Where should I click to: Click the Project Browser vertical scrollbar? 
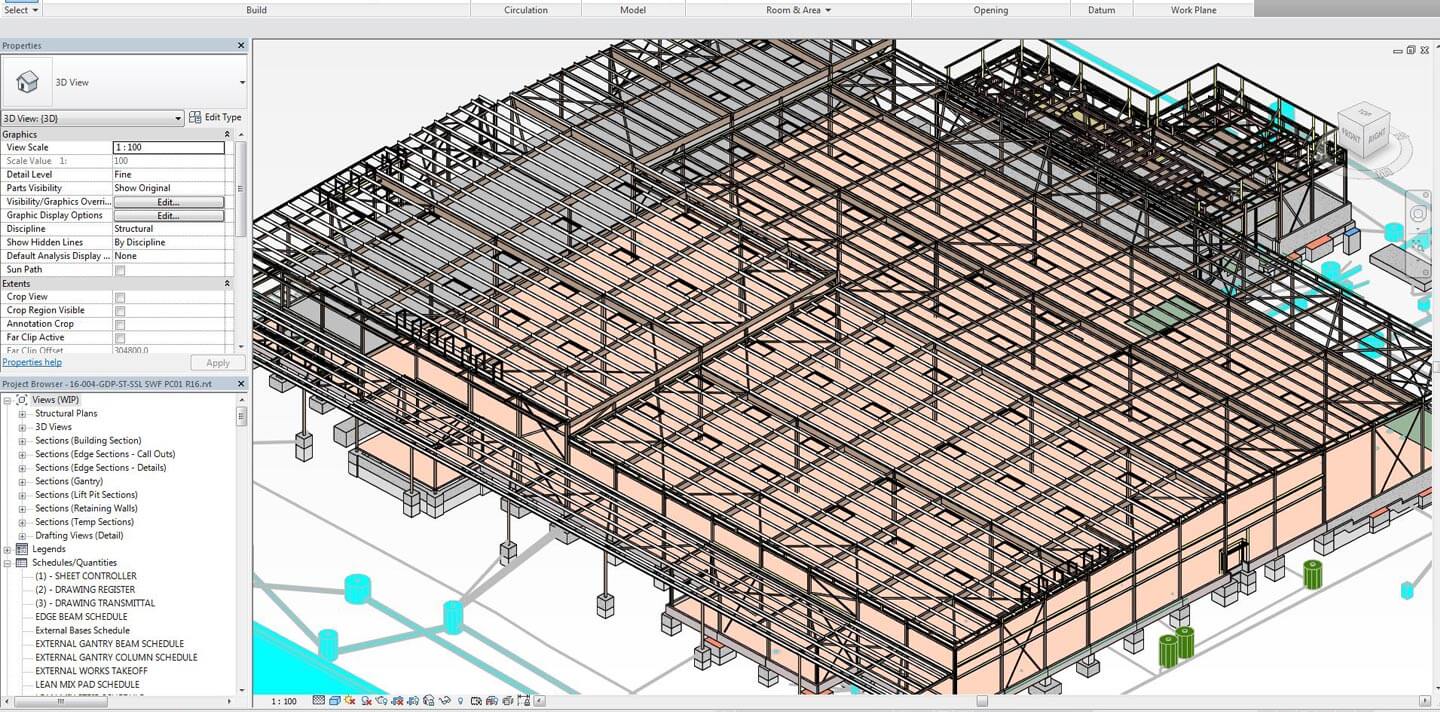point(241,415)
